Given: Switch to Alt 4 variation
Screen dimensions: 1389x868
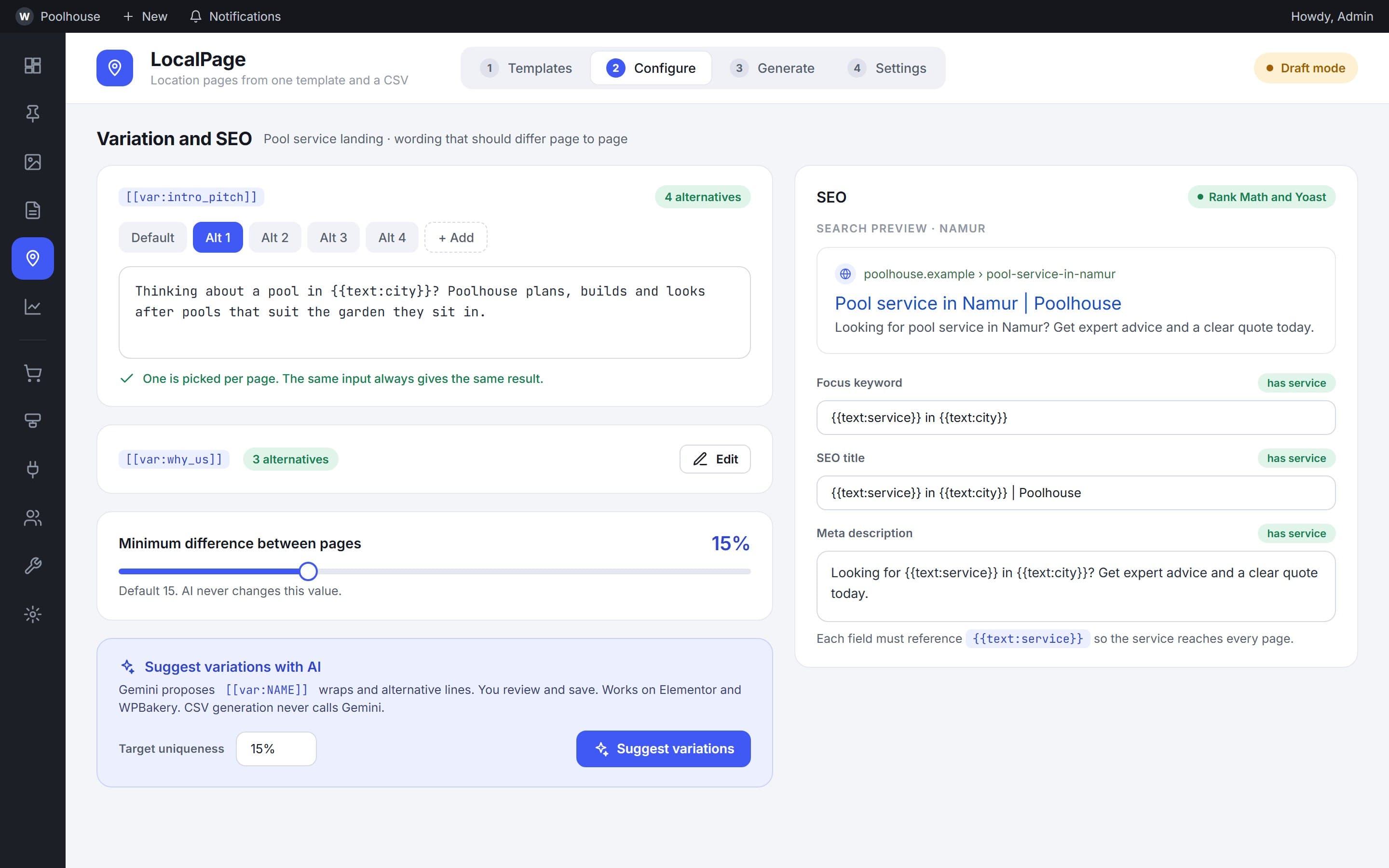Looking at the screenshot, I should 392,237.
